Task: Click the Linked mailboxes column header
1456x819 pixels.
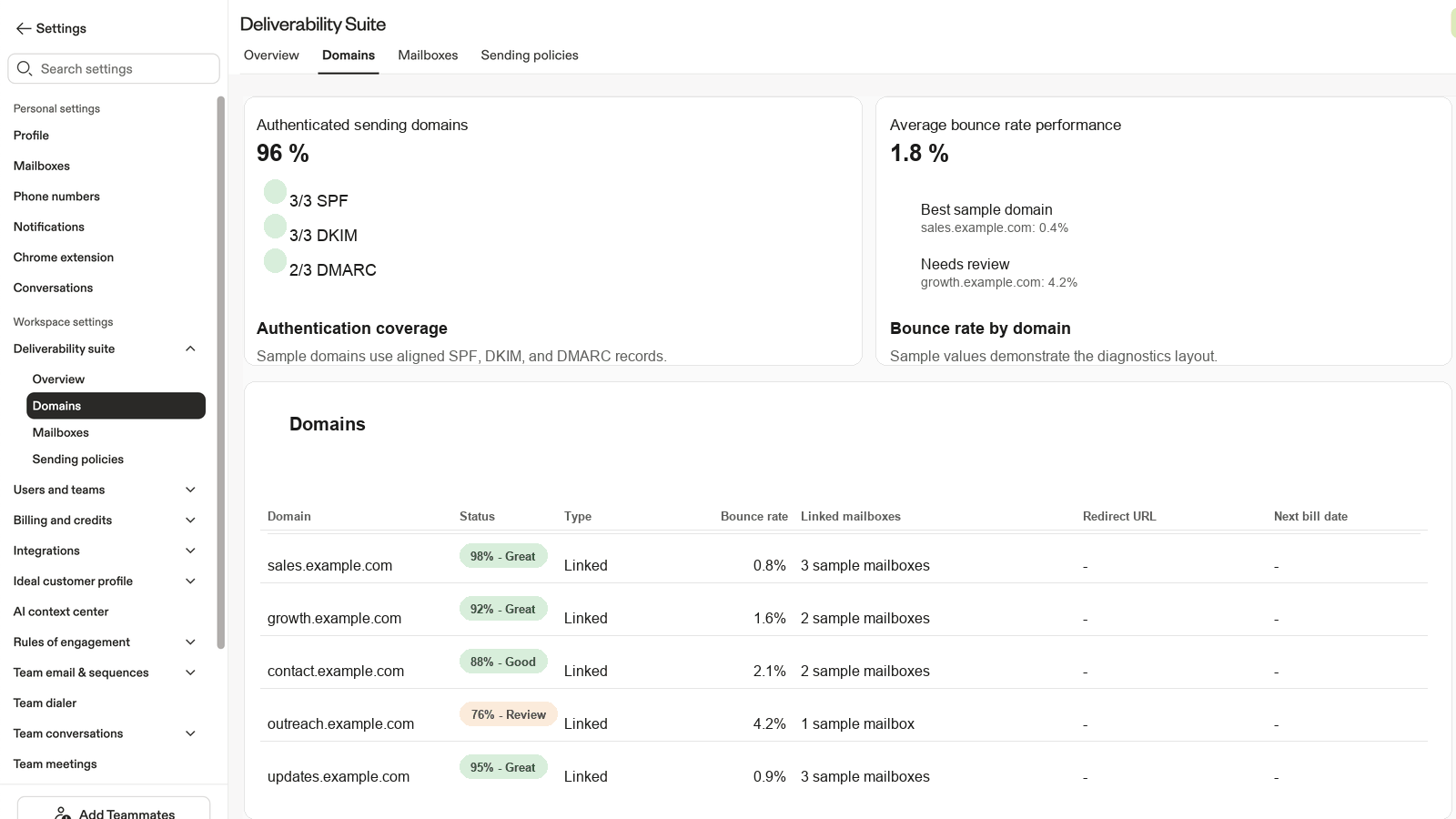Action: [x=851, y=516]
